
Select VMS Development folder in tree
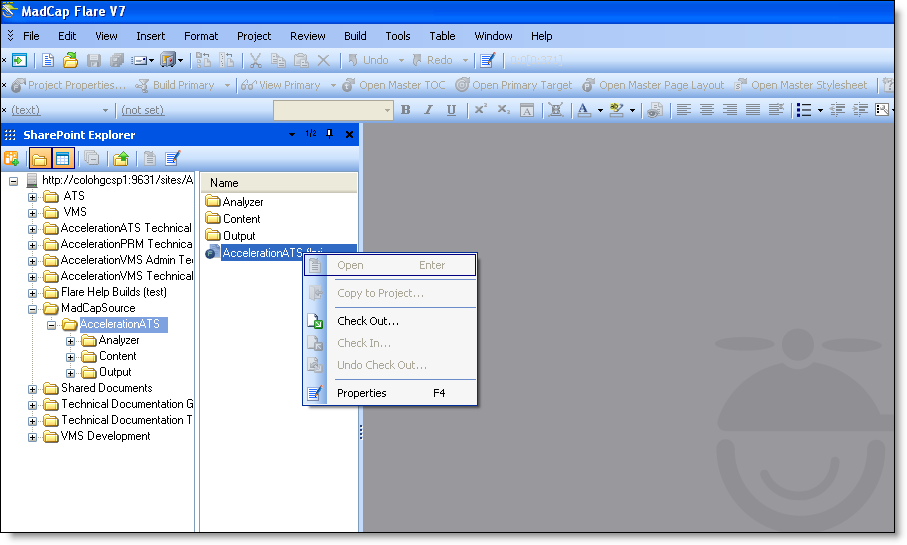106,436
